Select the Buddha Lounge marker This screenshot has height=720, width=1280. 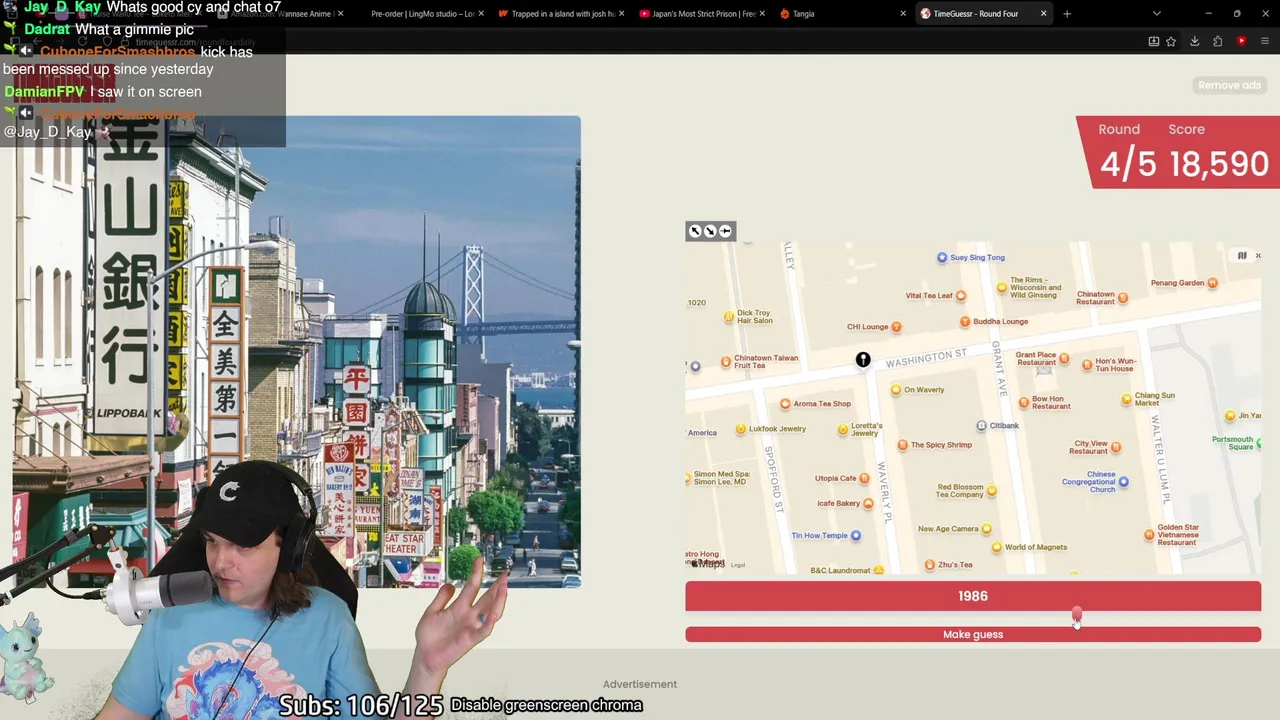pyautogui.click(x=965, y=322)
